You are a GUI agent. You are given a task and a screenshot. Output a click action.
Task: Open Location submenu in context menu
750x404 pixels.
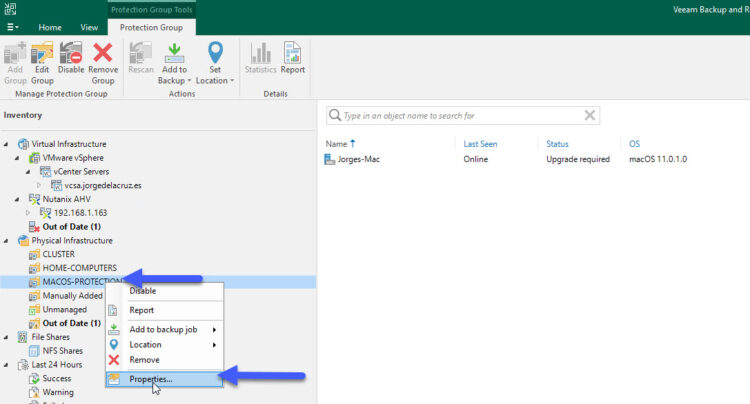coord(165,345)
